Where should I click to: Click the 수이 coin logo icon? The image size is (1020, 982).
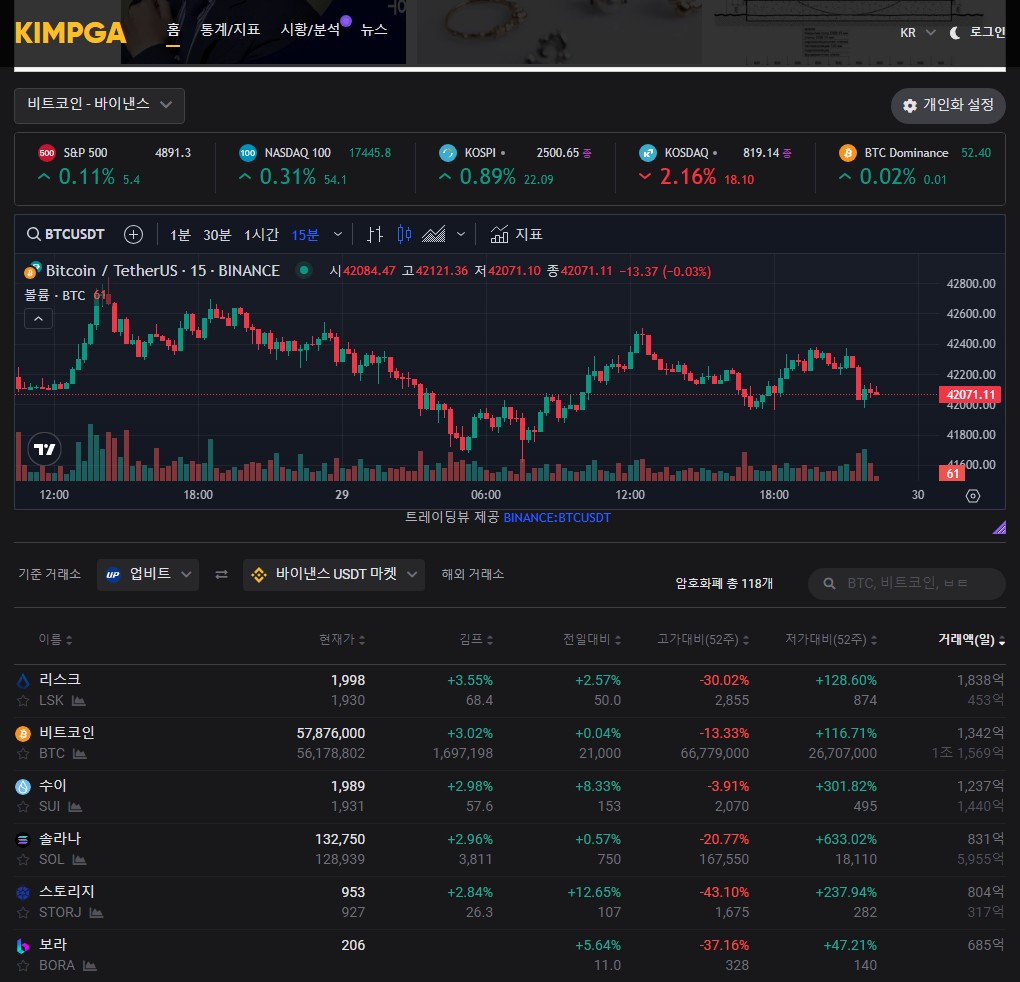[x=23, y=787]
